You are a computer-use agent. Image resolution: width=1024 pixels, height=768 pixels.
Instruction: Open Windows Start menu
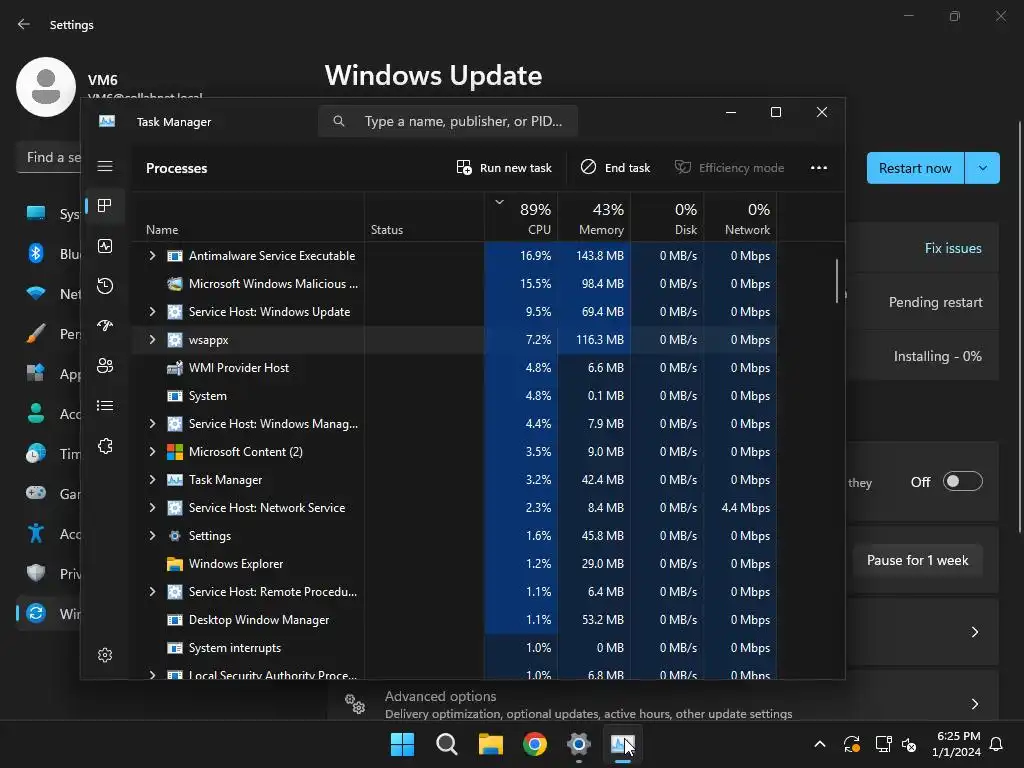point(402,744)
